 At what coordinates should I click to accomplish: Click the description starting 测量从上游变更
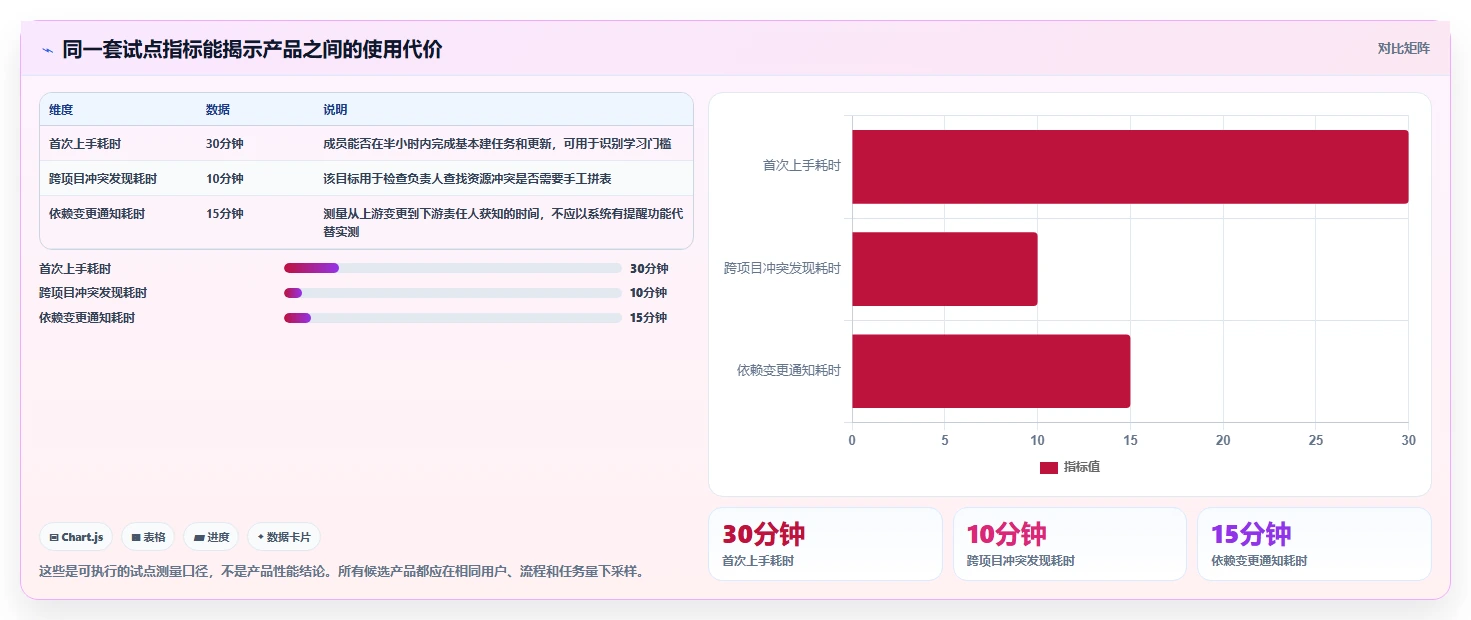[x=503, y=223]
